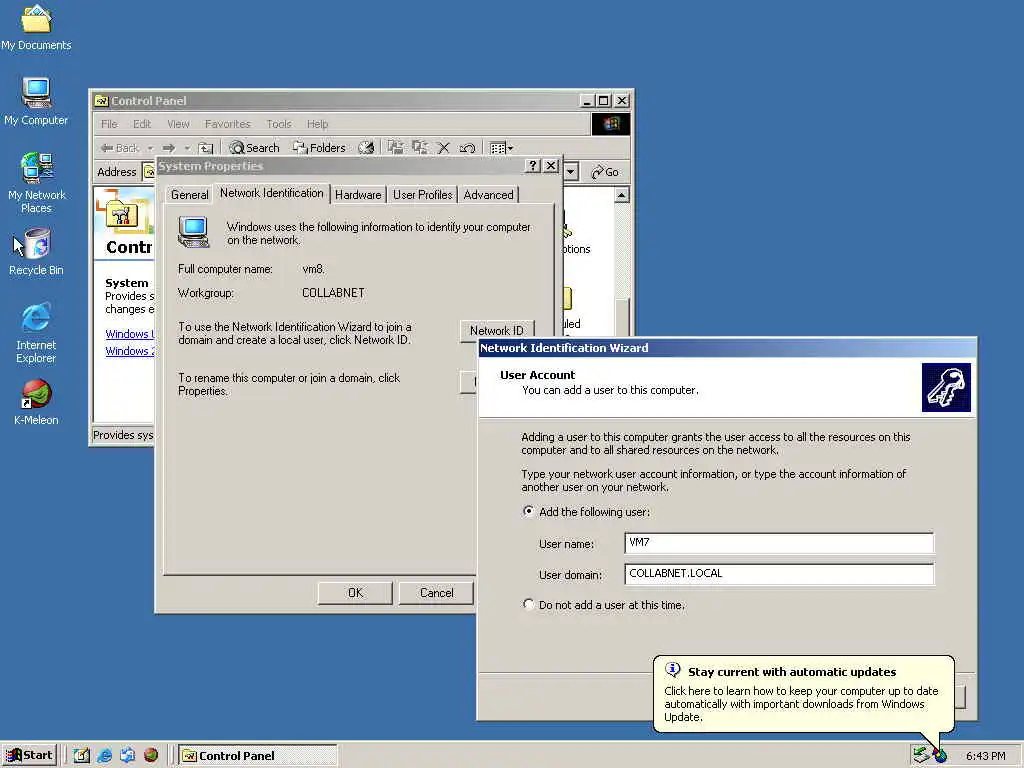1024x768 pixels.
Task: Open the Favorites menu
Action: tap(227, 124)
